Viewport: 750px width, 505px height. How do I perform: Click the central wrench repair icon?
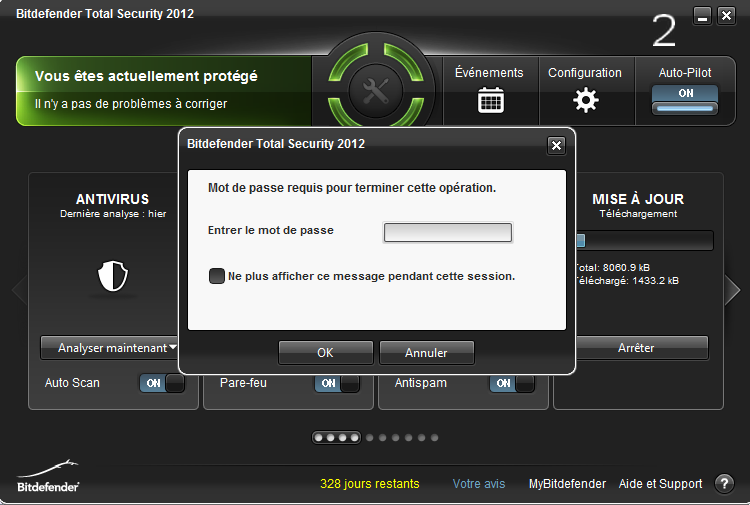click(375, 91)
